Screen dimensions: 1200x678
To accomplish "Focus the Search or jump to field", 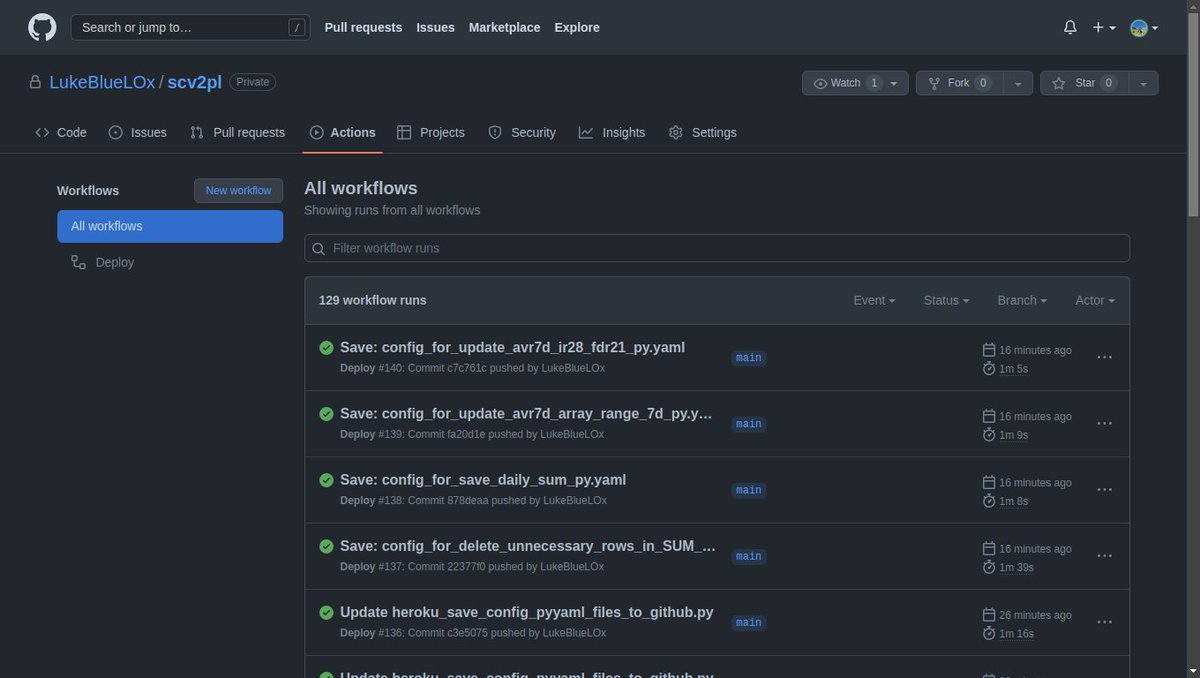I will pyautogui.click(x=190, y=27).
